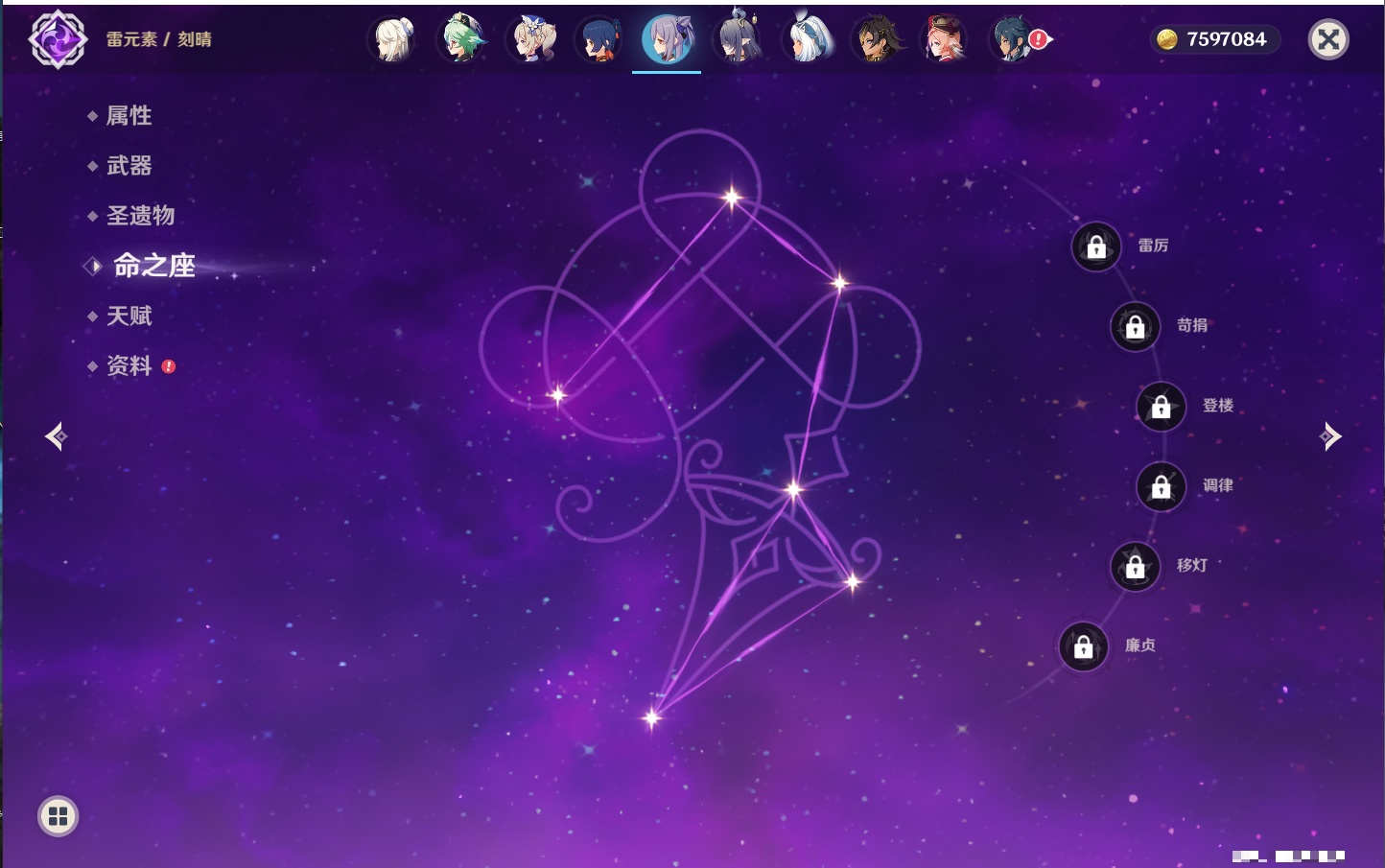The image size is (1385, 868).
Task: Open the 圣遗物 artifacts section
Action: click(x=140, y=216)
